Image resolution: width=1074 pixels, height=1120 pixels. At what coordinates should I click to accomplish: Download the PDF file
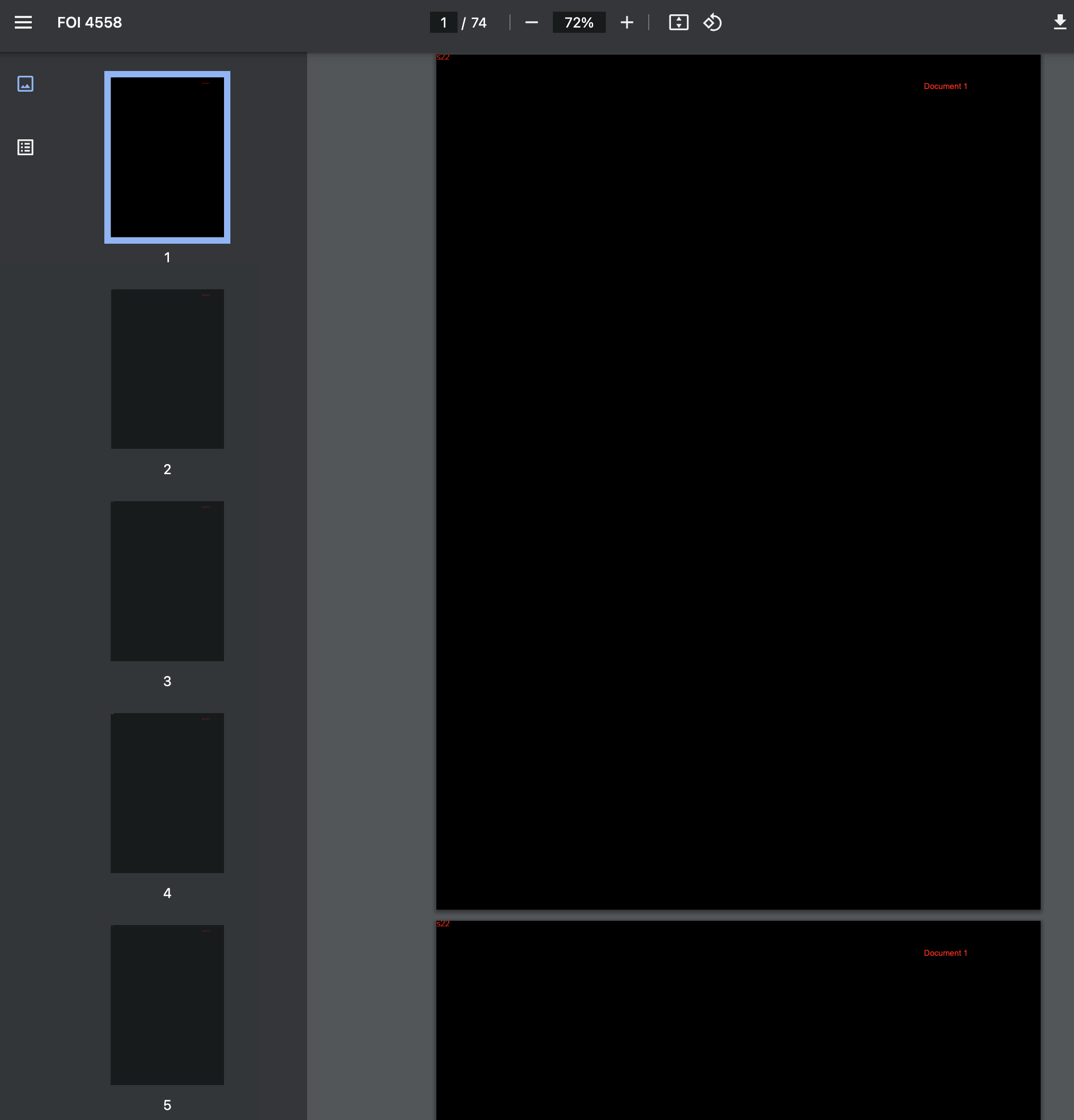(x=1060, y=22)
